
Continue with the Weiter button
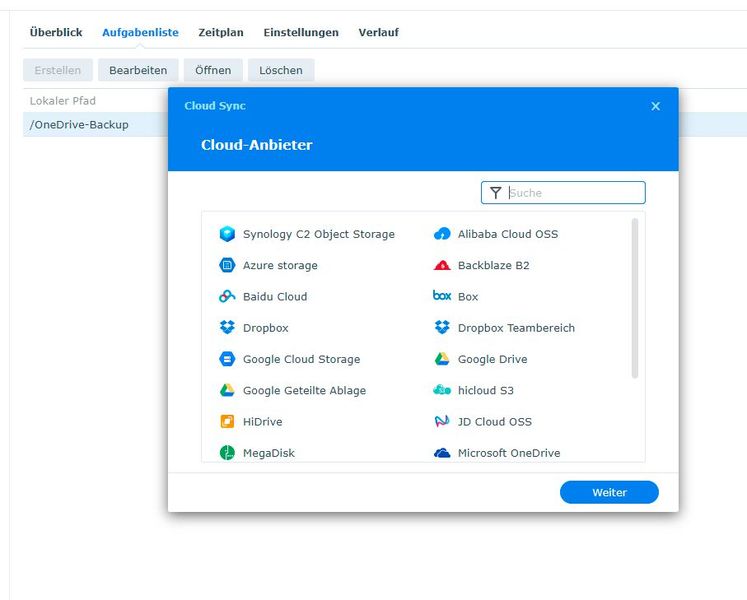609,492
